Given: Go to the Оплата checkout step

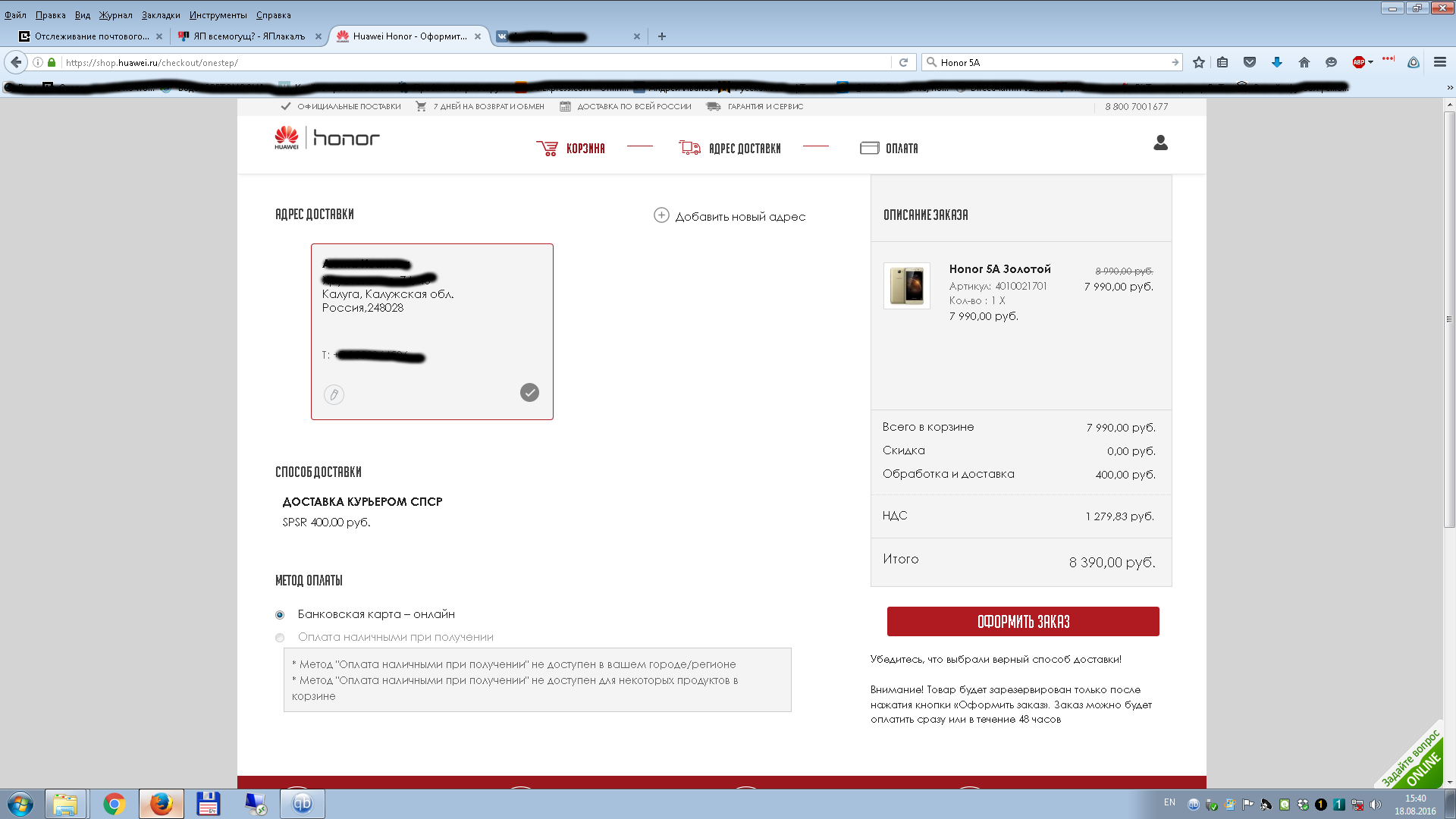Looking at the screenshot, I should (x=889, y=149).
